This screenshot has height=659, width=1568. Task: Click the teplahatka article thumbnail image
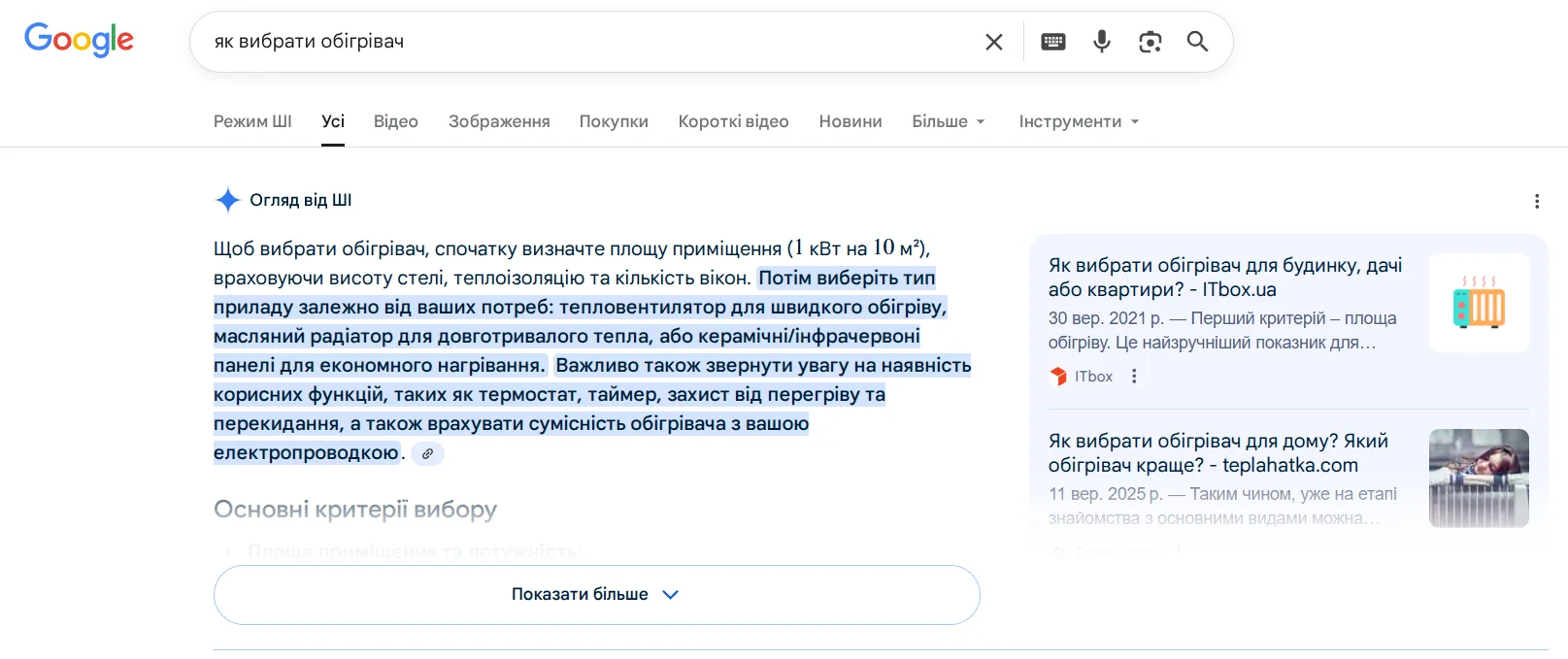(x=1479, y=478)
